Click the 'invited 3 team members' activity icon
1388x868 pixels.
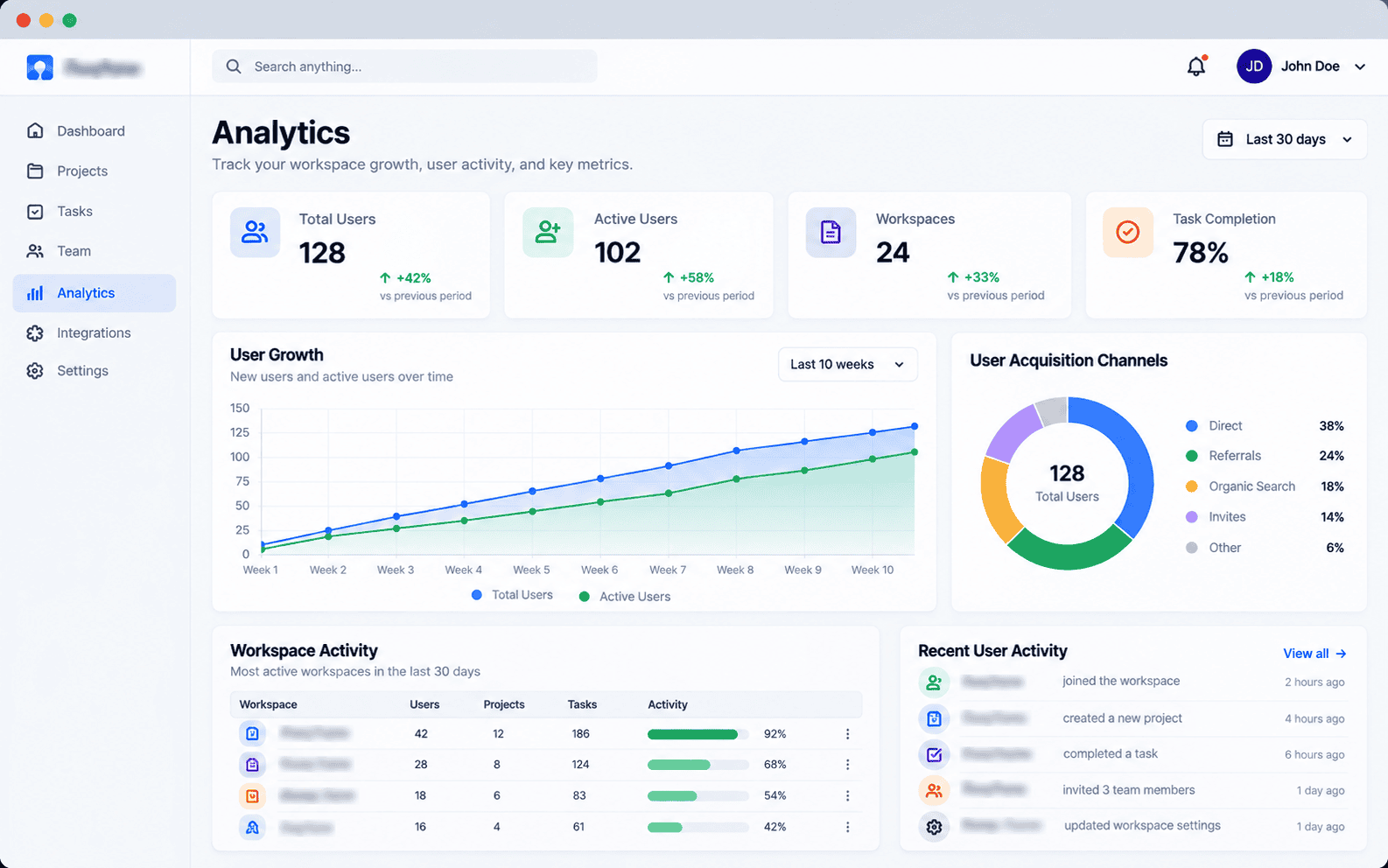(934, 791)
